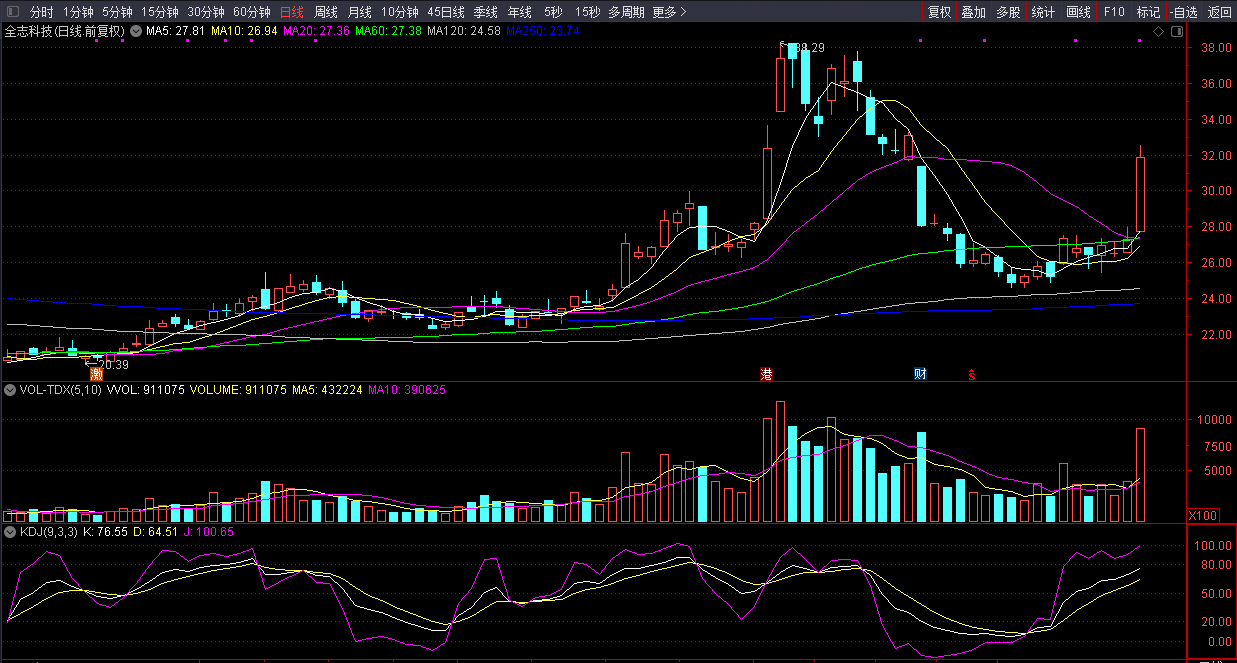1237x663 pixels.
Task: Click the 叠加 overlay button
Action: tap(973, 13)
